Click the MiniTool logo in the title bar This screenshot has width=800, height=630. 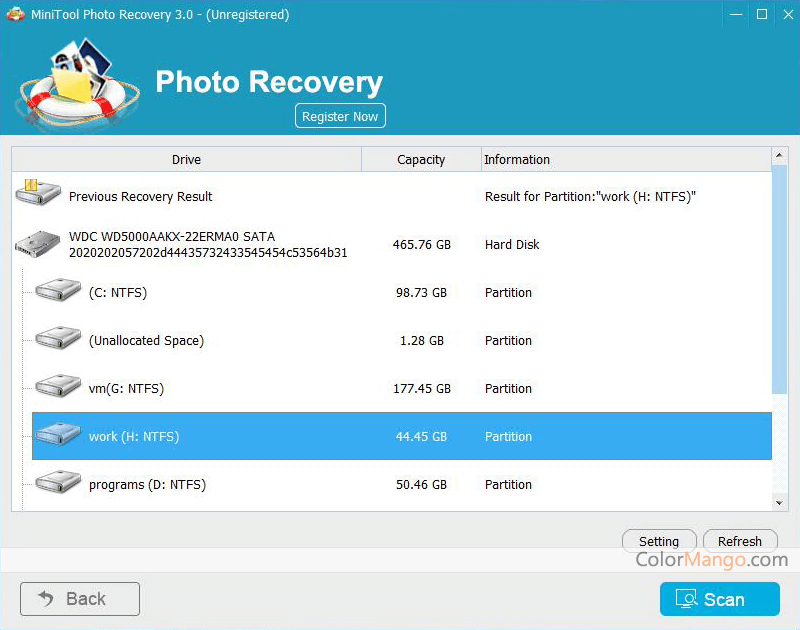(16, 14)
